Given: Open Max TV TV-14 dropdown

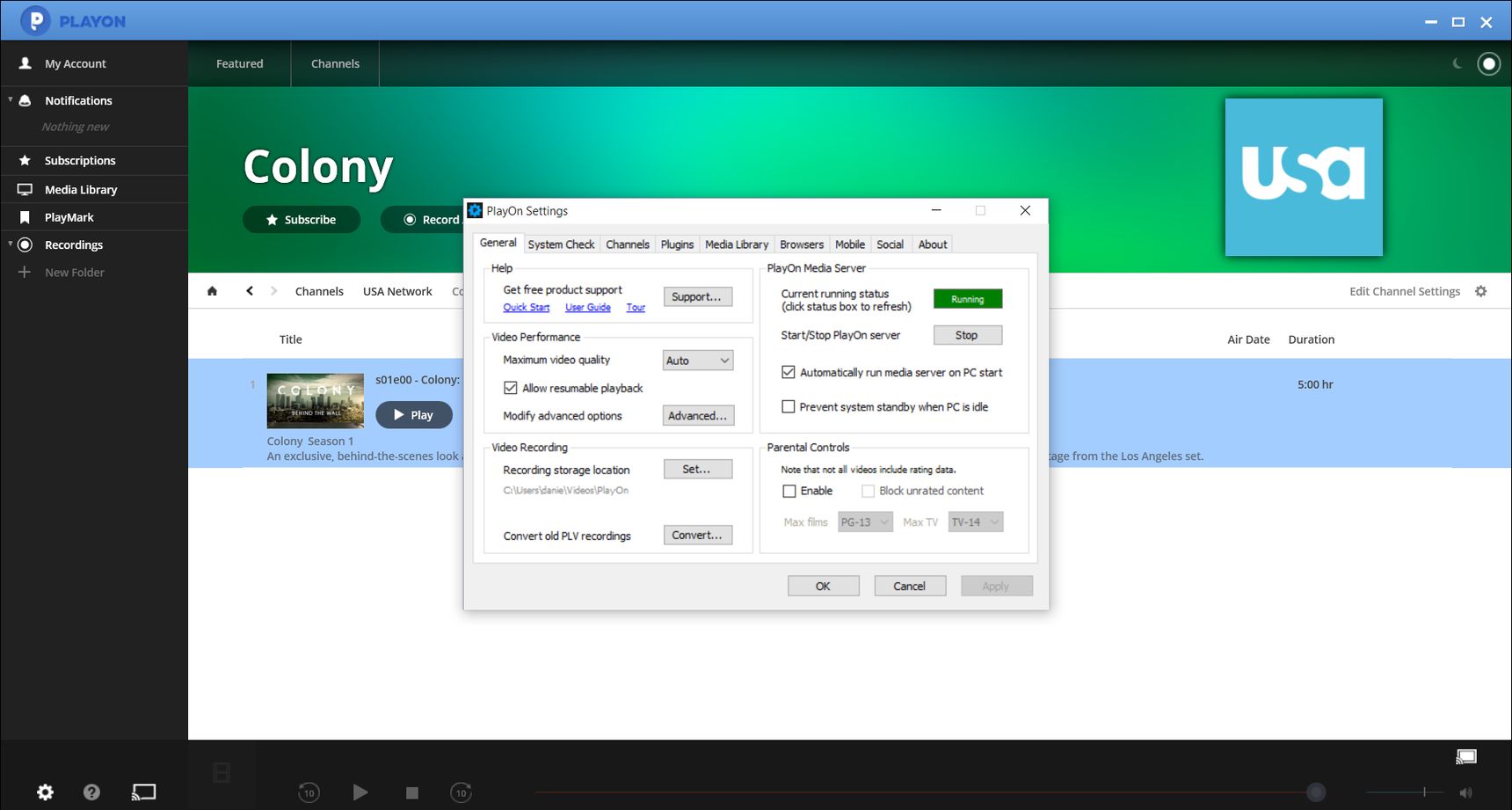Looking at the screenshot, I should tap(976, 522).
